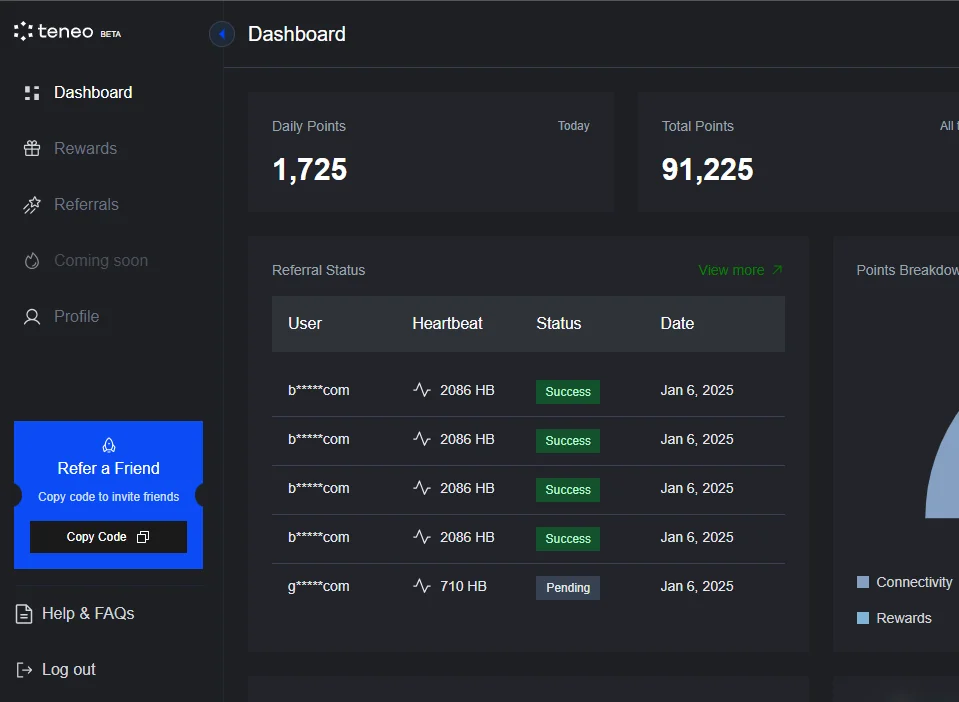The image size is (959, 702).
Task: Select Coming soon menu item
Action: click(101, 260)
